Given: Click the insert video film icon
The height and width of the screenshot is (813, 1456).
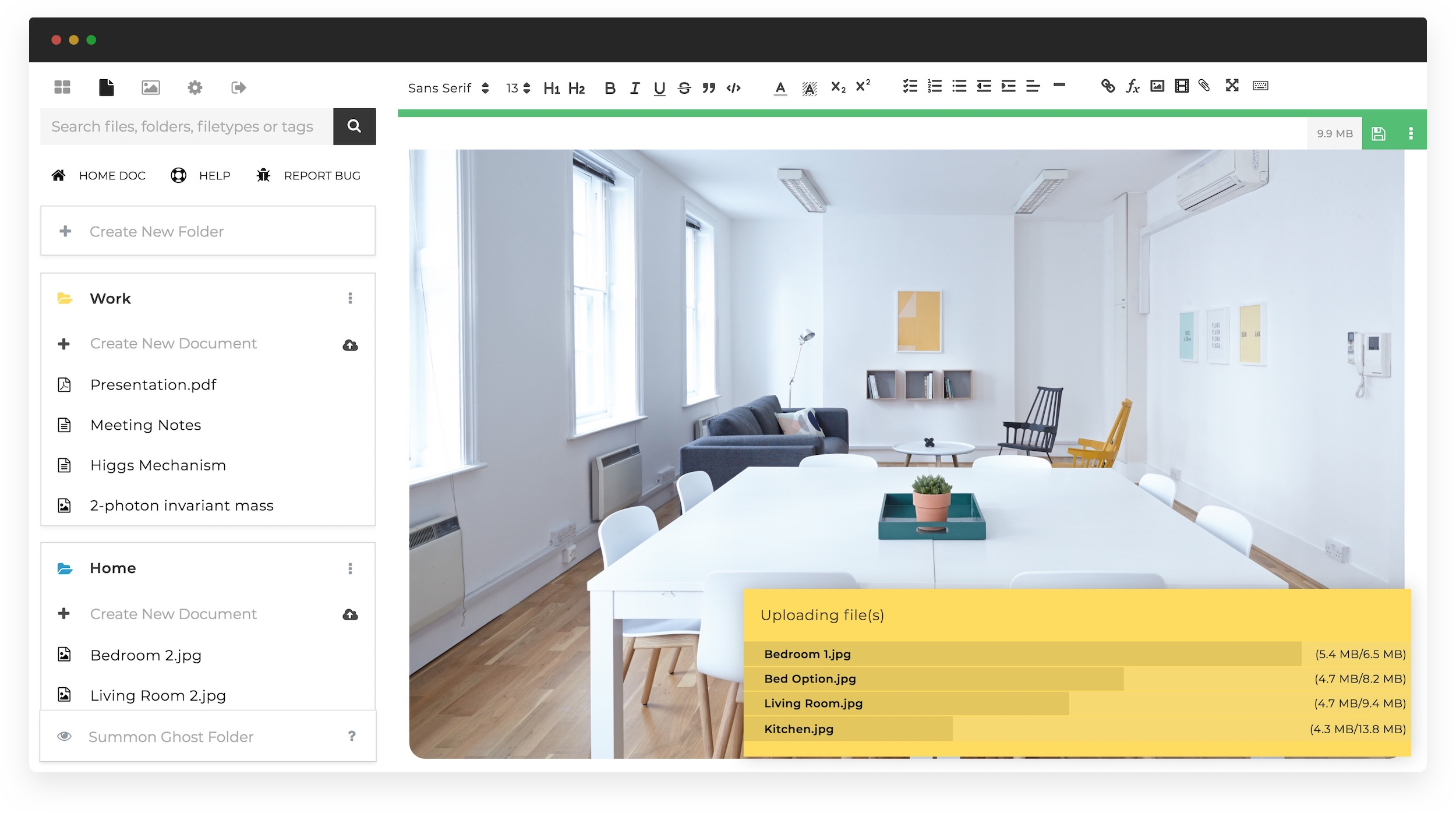Looking at the screenshot, I should coord(1182,86).
